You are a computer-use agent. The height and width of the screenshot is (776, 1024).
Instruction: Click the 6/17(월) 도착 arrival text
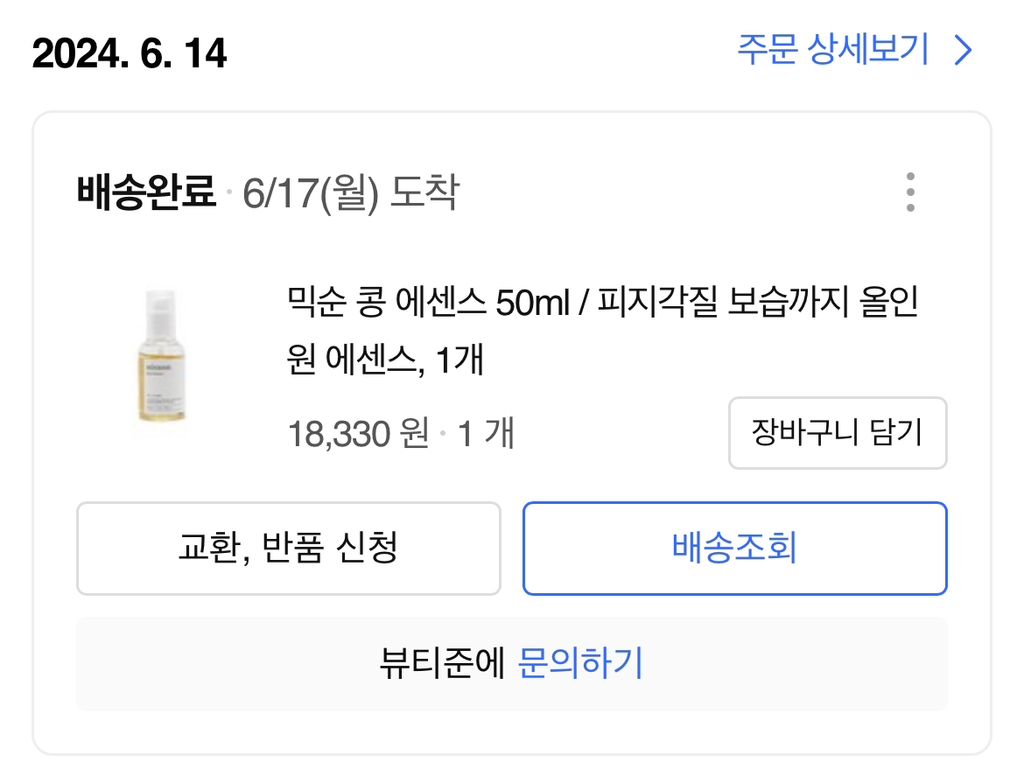[350, 192]
